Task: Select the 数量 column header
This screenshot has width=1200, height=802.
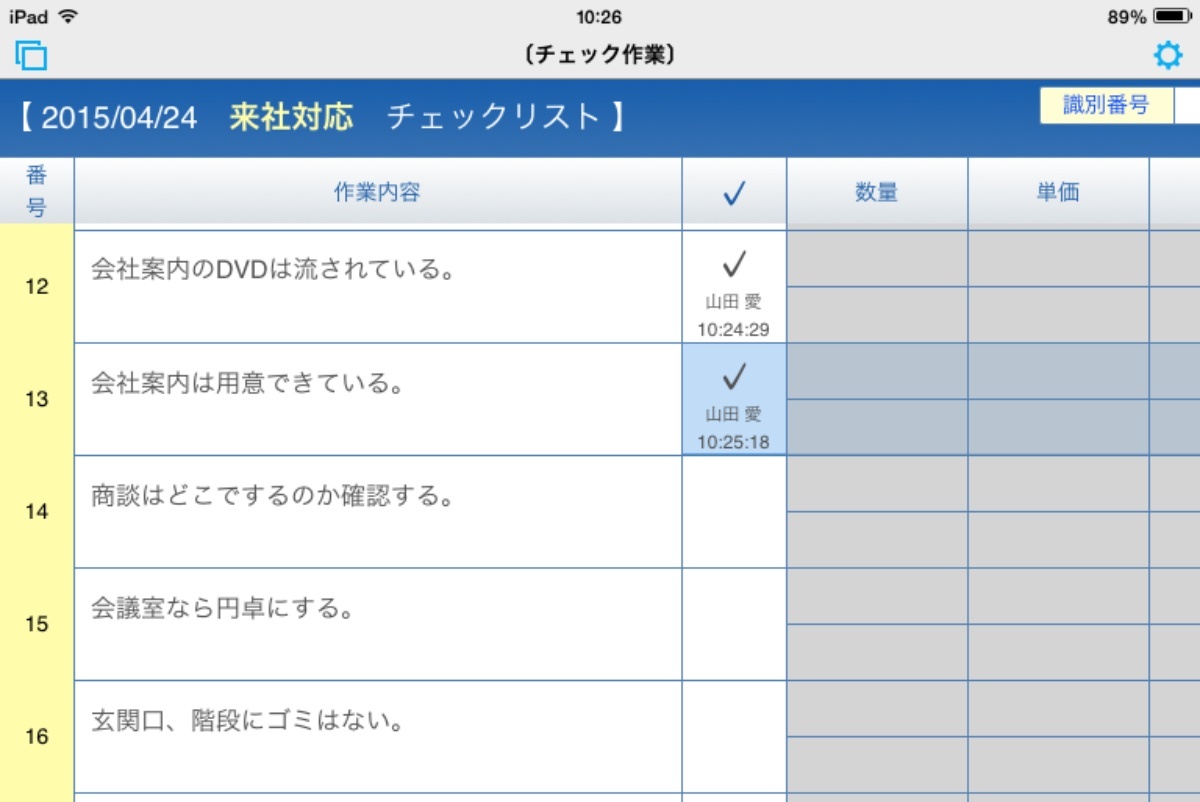Action: pyautogui.click(x=877, y=194)
